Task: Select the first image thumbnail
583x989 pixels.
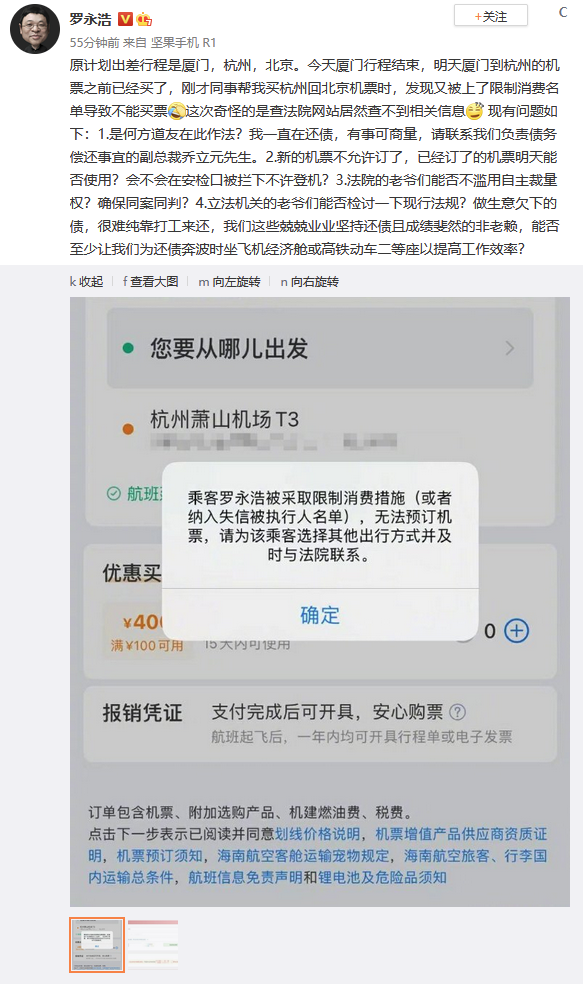Action: click(x=97, y=944)
